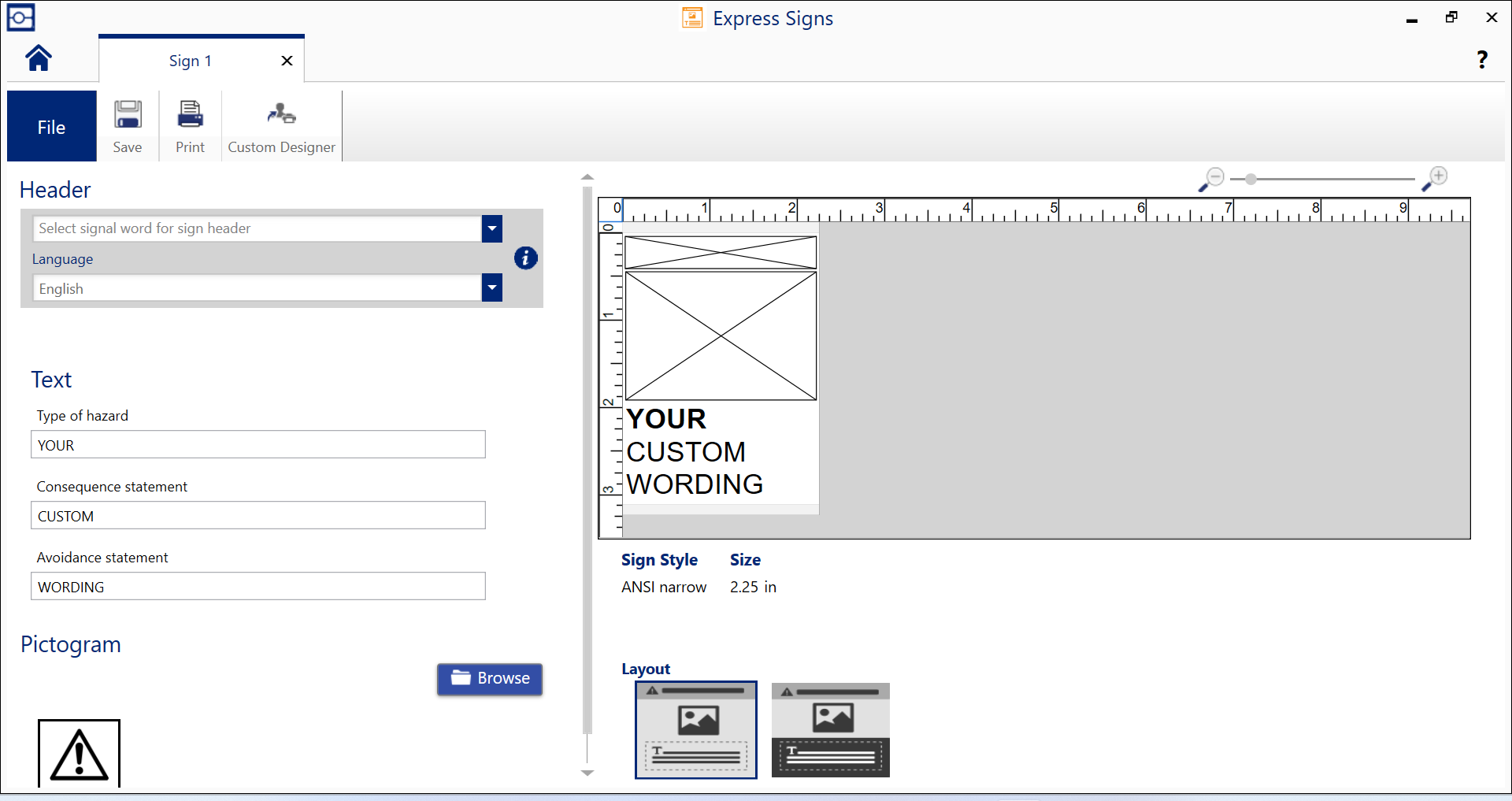Open help via the question mark icon

click(1482, 60)
